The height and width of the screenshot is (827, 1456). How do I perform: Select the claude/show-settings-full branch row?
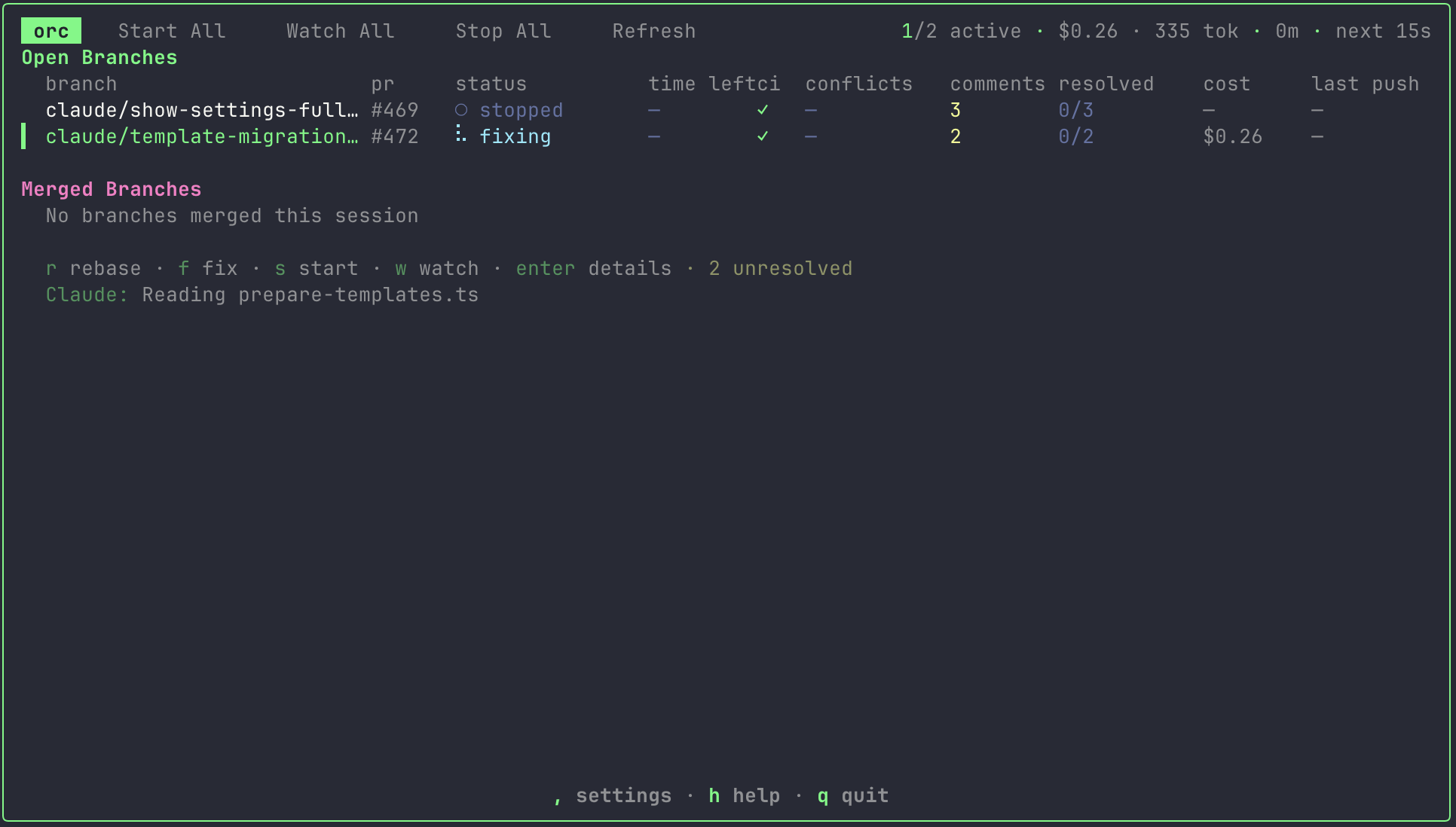tap(201, 110)
